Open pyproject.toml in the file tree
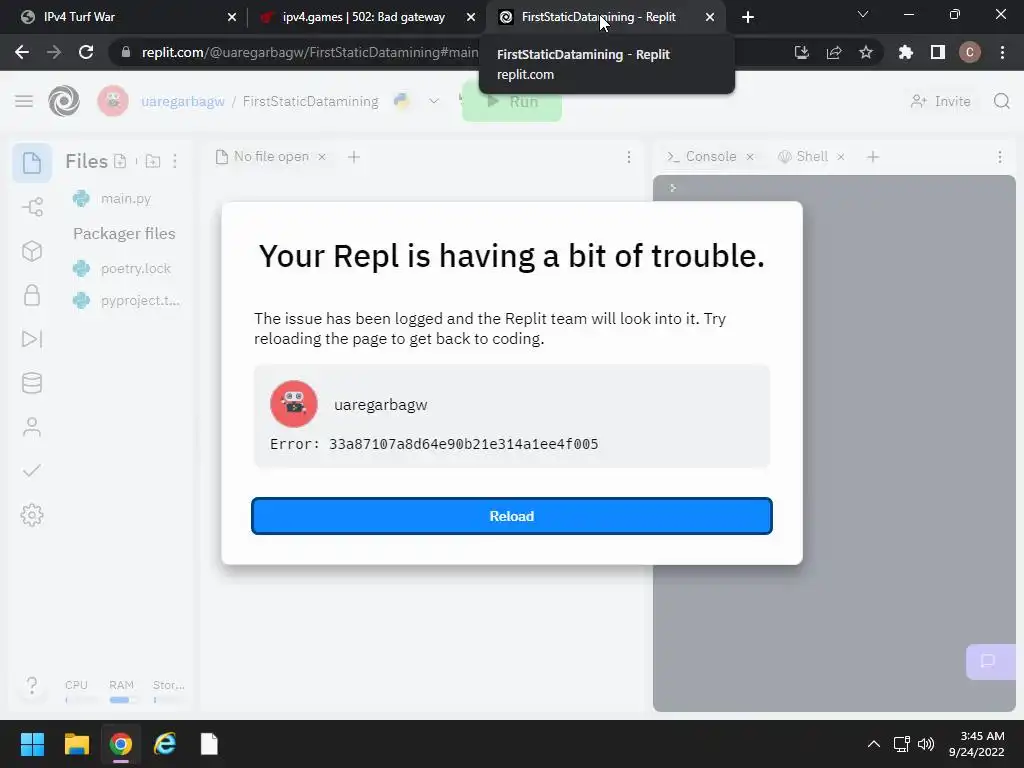This screenshot has height=768, width=1024. coord(140,300)
